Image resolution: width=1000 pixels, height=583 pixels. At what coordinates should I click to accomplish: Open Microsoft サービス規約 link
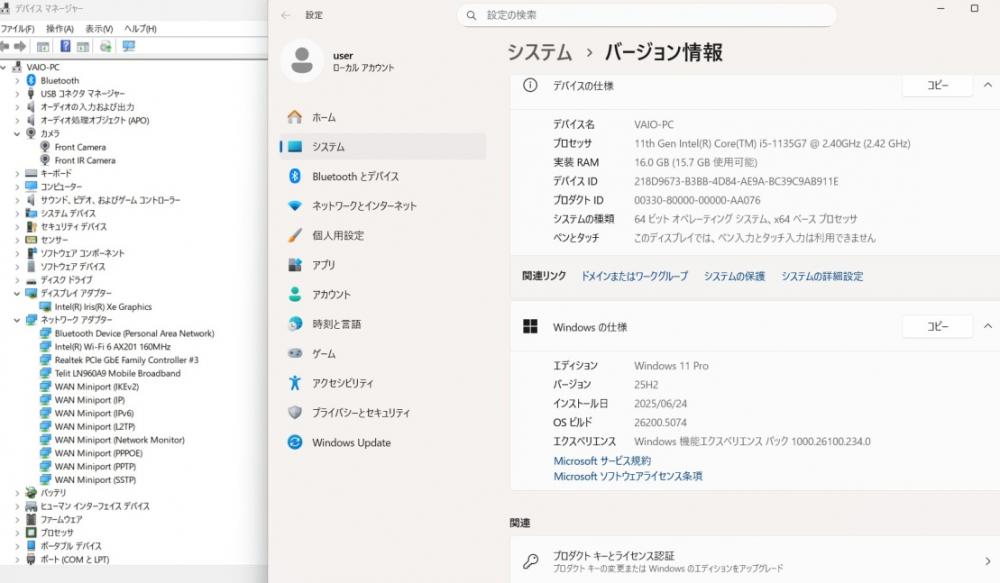602,461
